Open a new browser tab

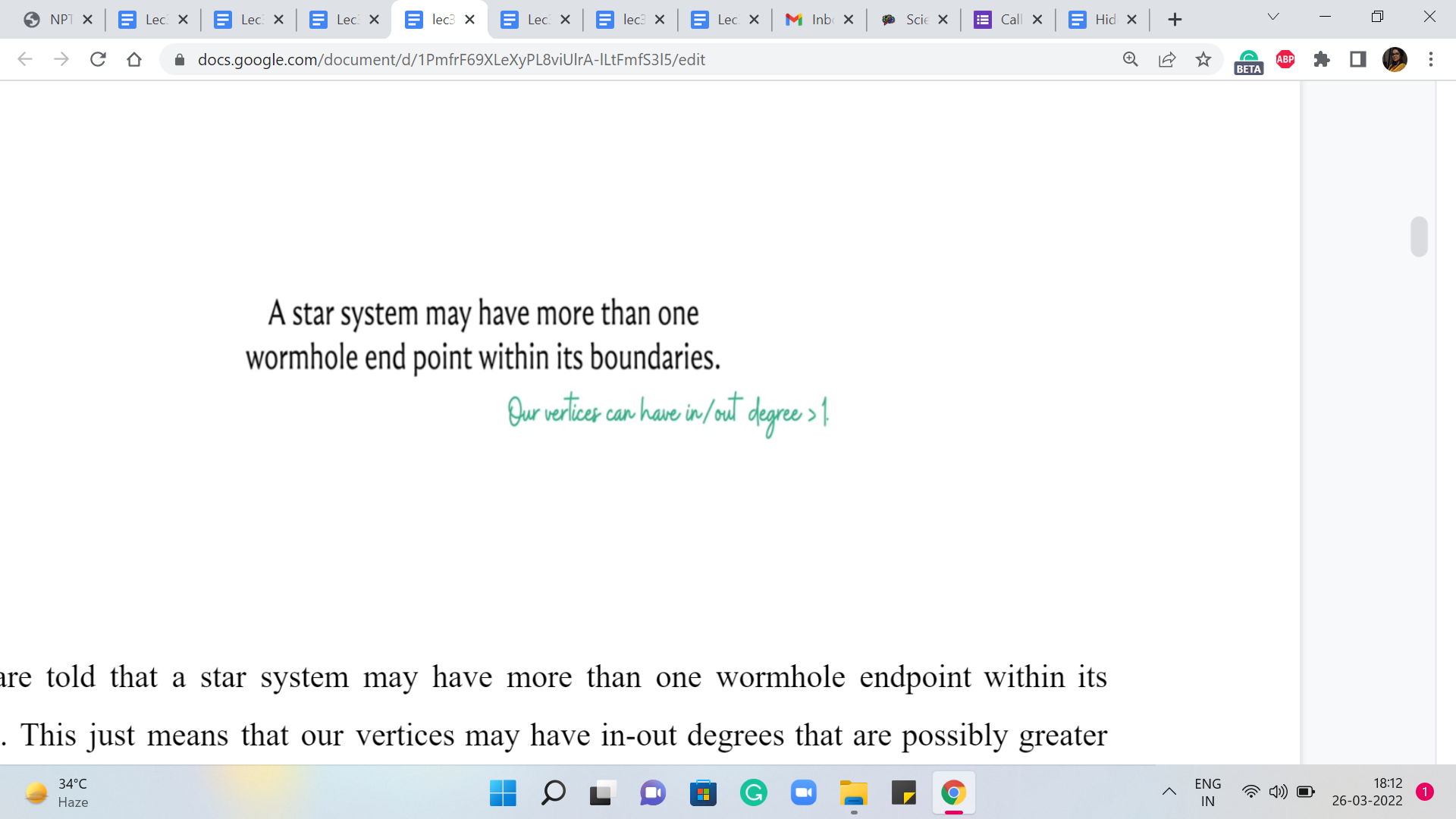tap(1175, 20)
